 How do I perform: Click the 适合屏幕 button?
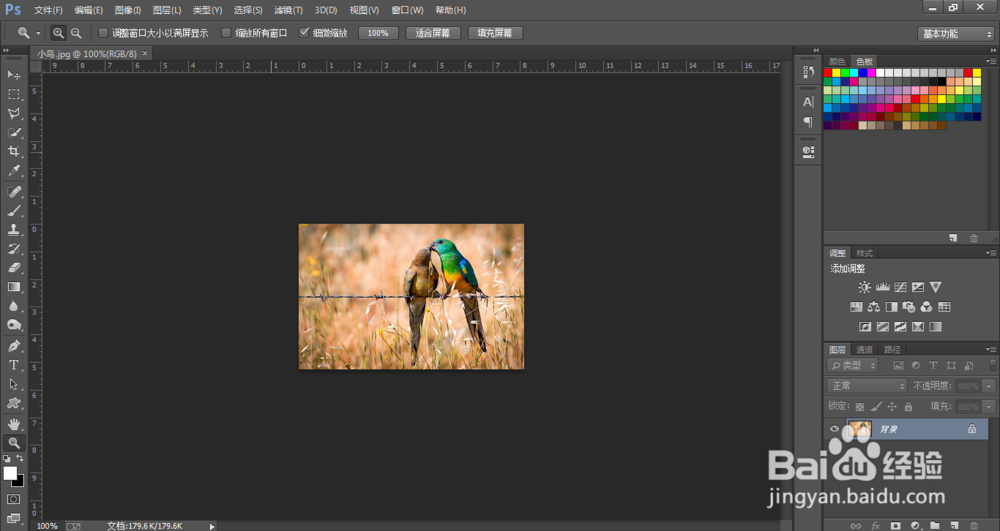click(x=433, y=33)
